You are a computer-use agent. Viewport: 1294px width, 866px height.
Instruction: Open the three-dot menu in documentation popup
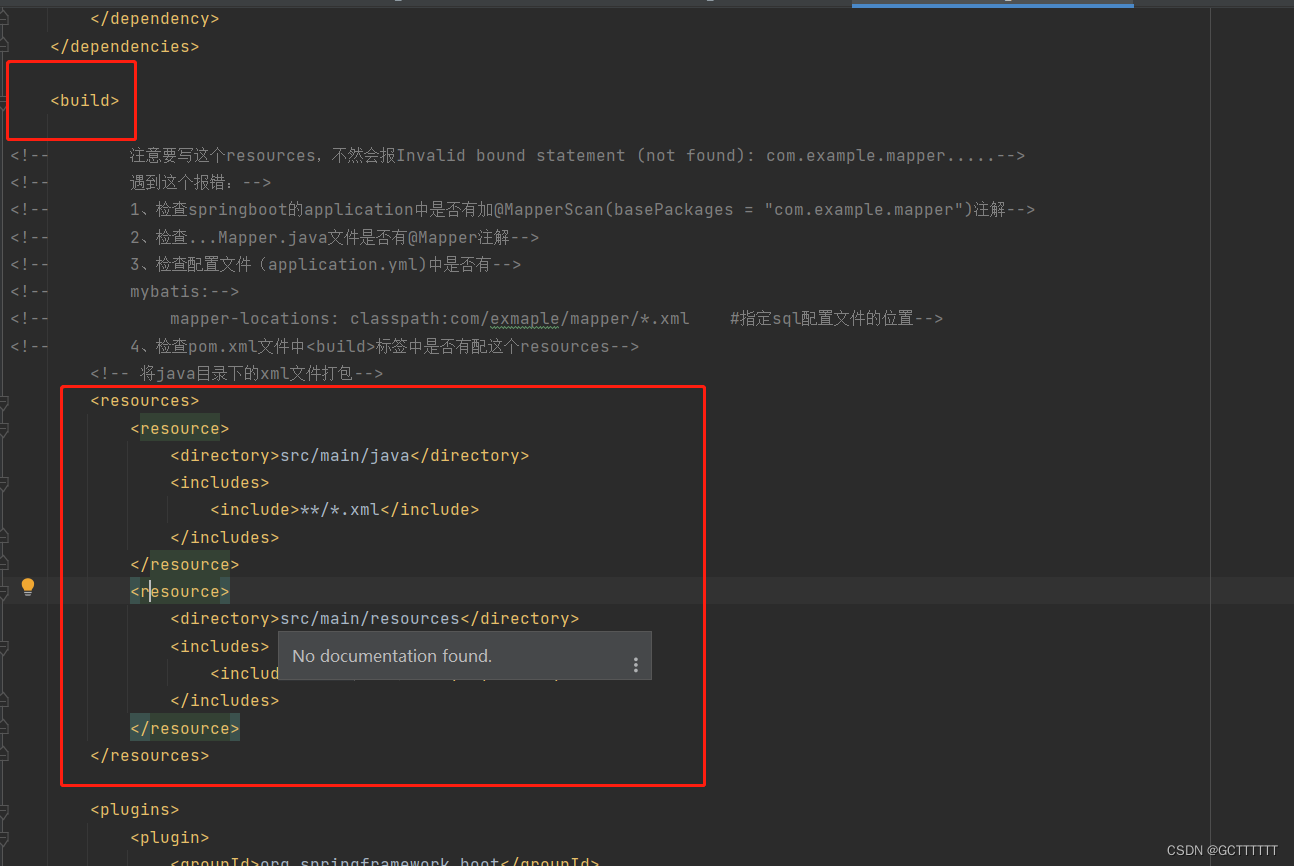636,665
